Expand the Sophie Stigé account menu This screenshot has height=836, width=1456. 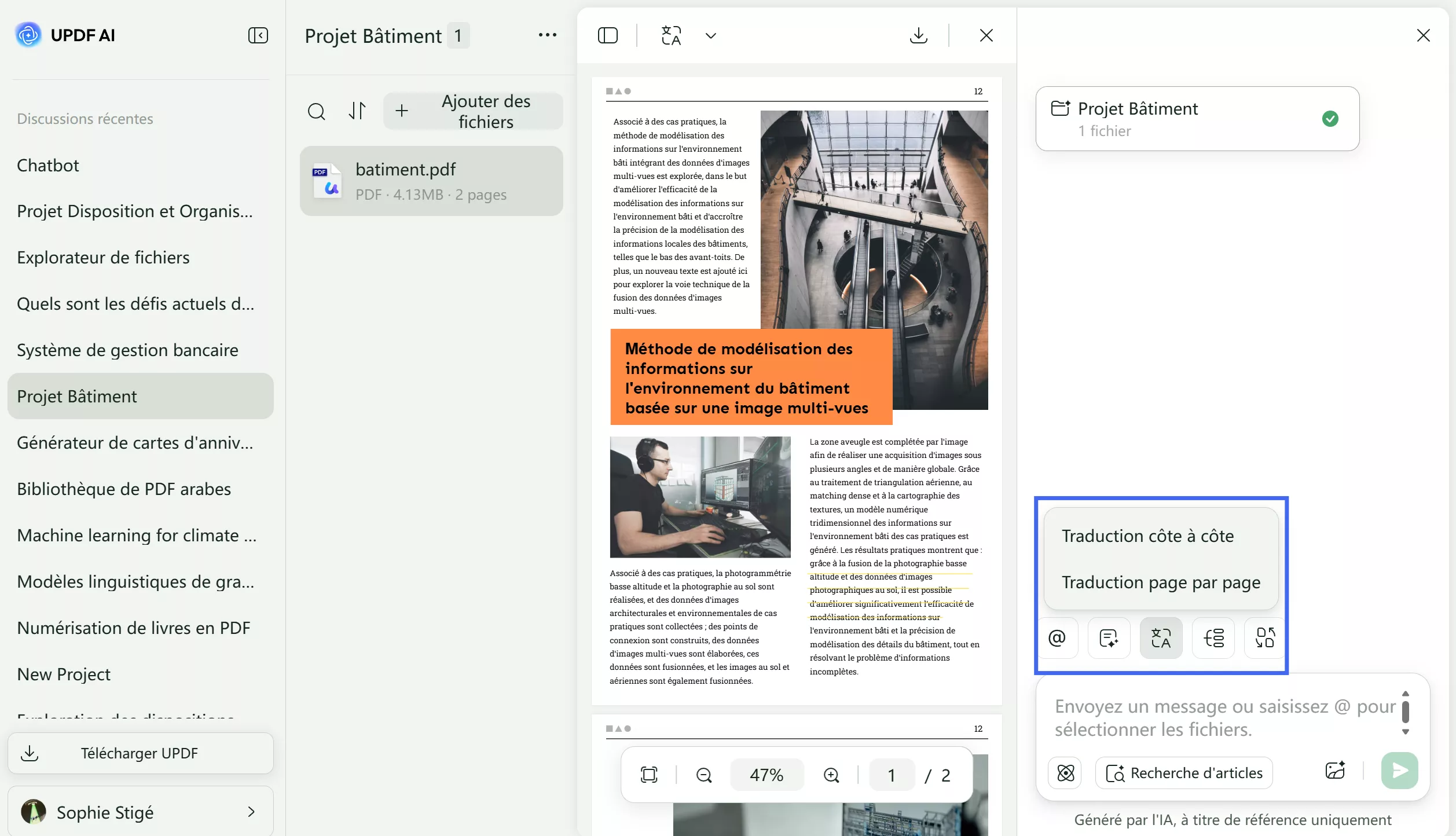[251, 812]
